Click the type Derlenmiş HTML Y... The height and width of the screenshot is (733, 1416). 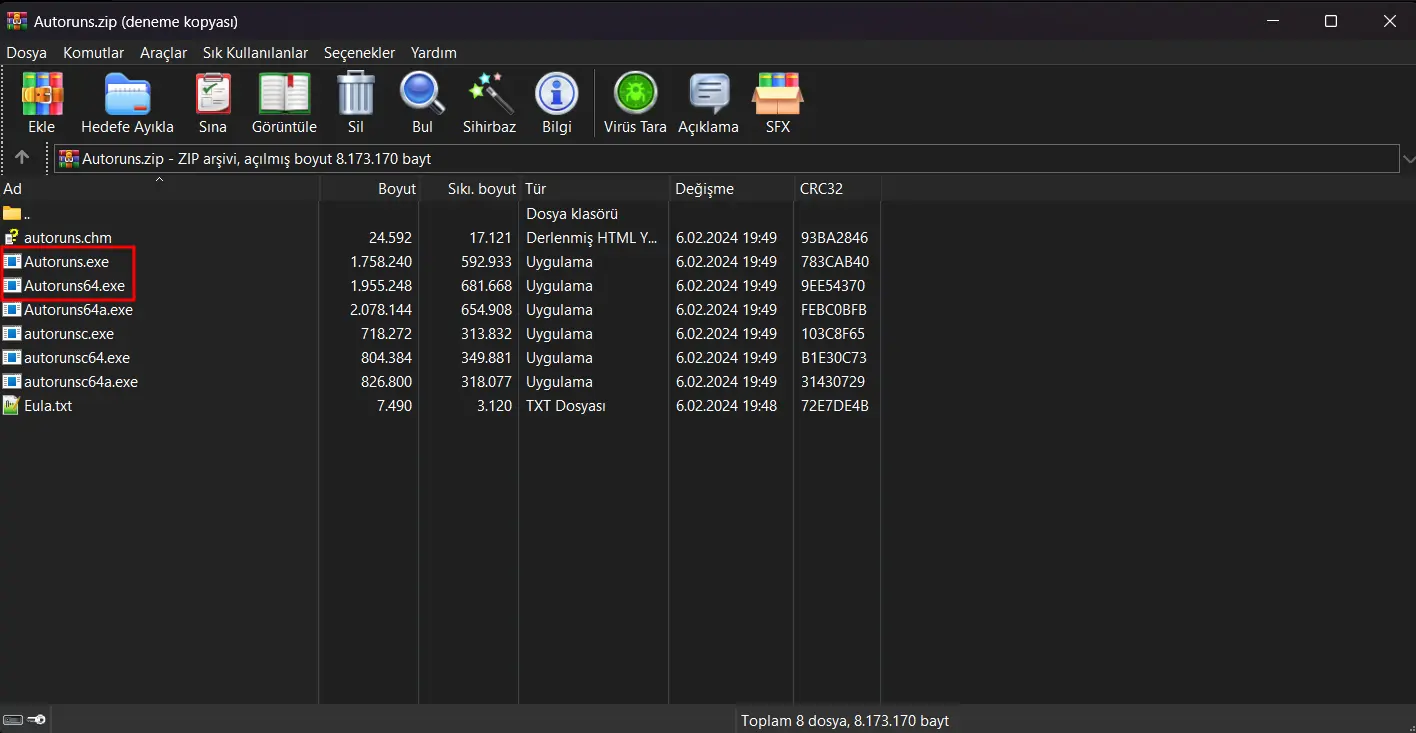592,238
